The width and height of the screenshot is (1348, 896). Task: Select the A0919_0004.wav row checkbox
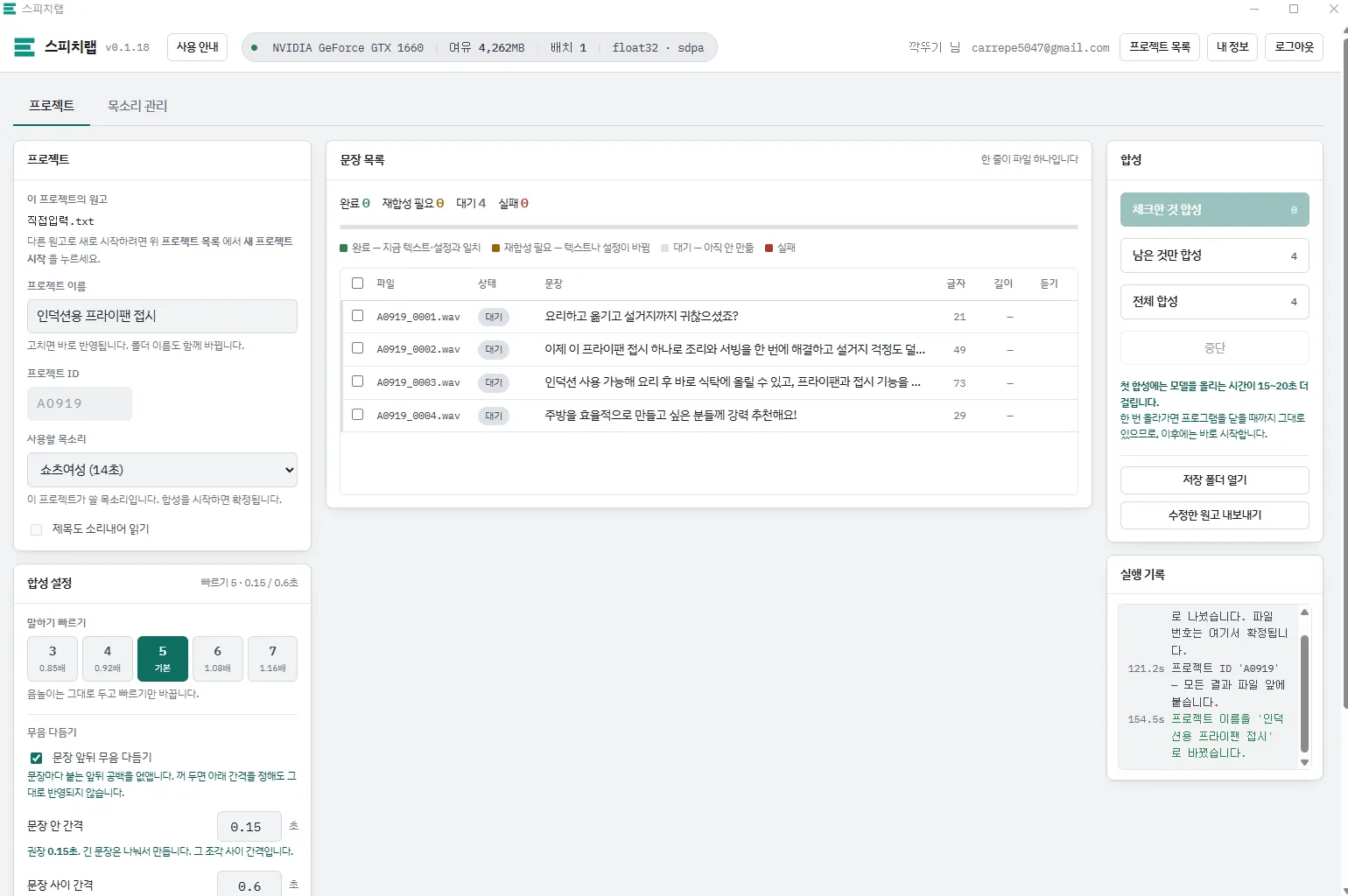point(357,415)
